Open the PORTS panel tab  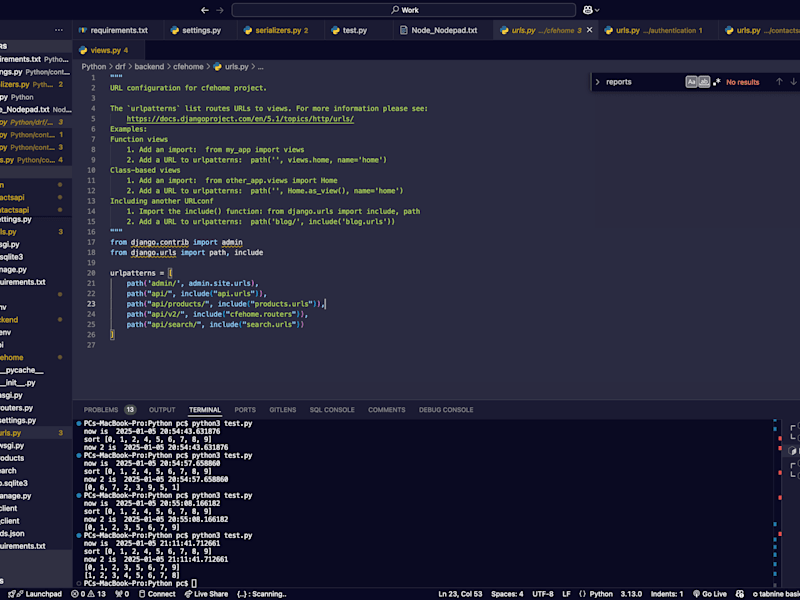(x=245, y=410)
